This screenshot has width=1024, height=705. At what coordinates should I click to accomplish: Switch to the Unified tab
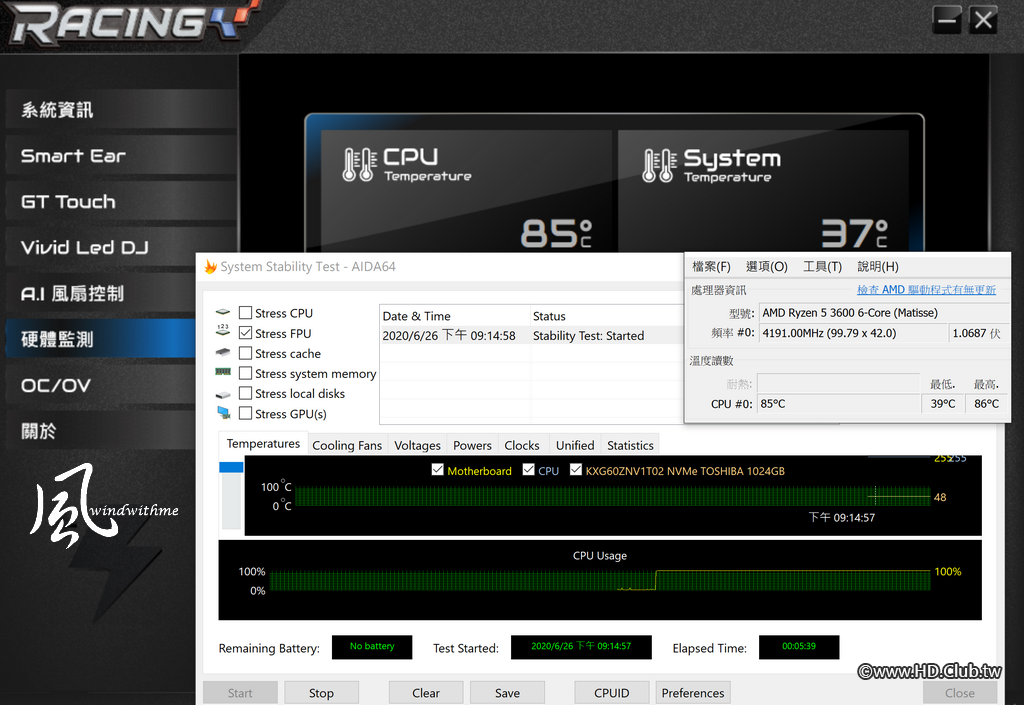coord(575,445)
